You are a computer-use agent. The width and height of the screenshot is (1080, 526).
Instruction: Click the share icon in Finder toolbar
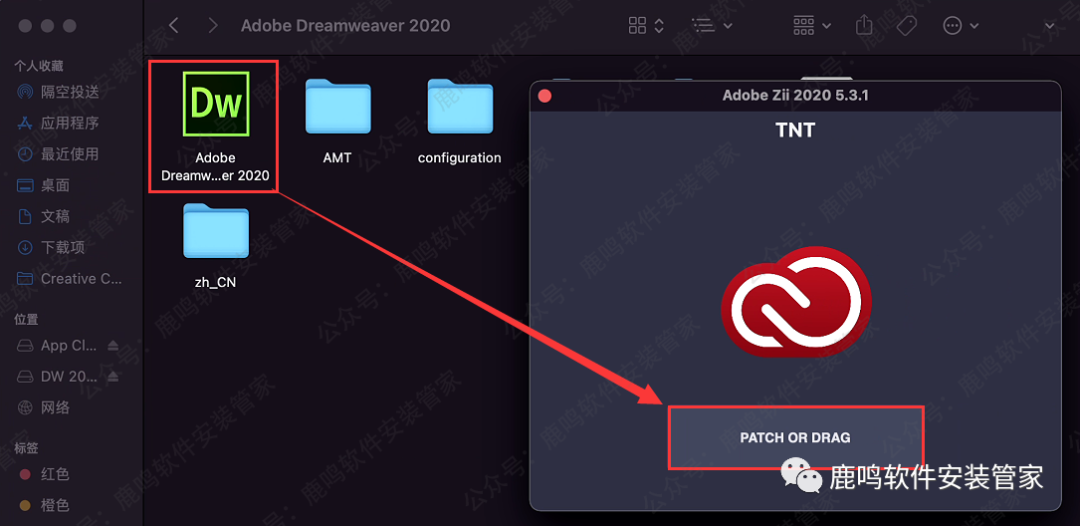pos(864,26)
